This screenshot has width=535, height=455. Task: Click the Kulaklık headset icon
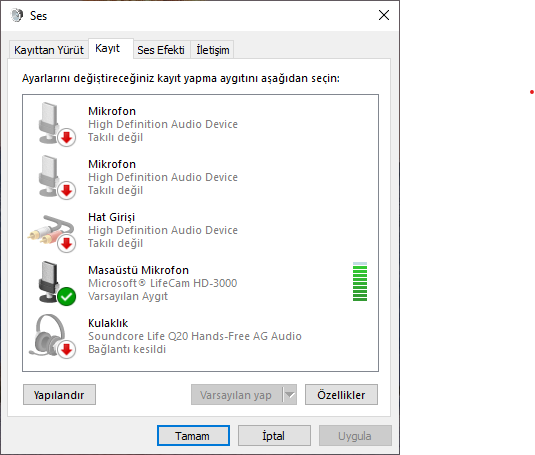tap(52, 336)
